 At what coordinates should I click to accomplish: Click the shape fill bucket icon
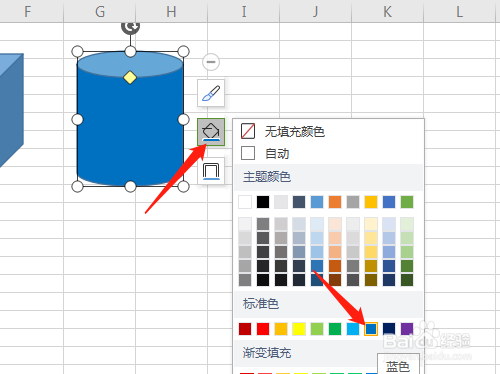(x=211, y=132)
